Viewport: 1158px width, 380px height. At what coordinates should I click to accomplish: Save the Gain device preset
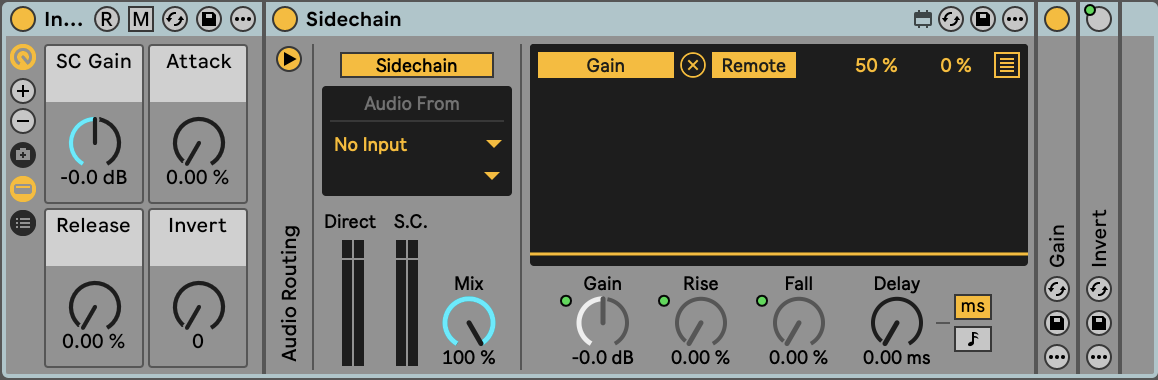[x=1057, y=322]
